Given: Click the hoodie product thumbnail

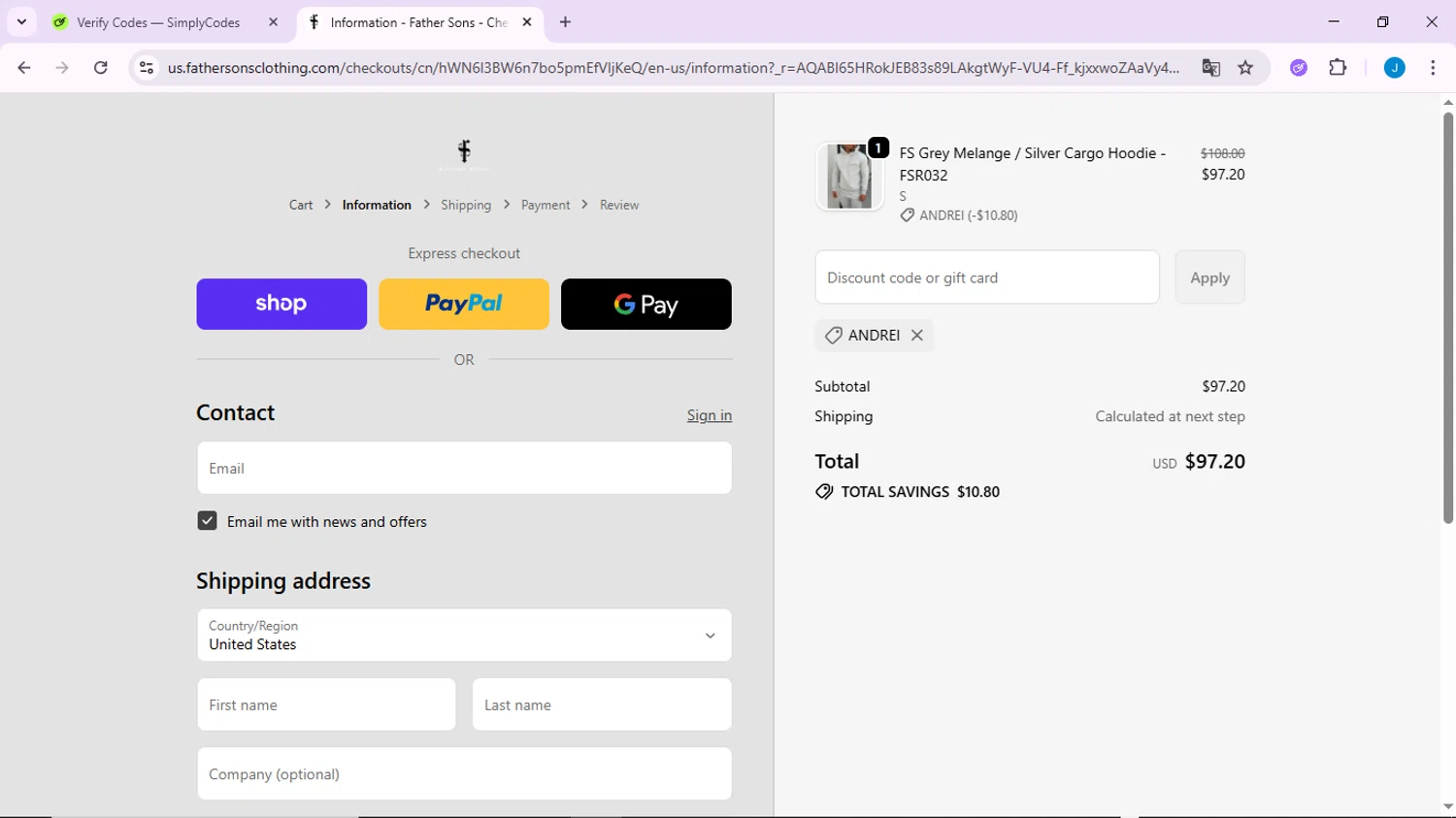Looking at the screenshot, I should tap(849, 177).
